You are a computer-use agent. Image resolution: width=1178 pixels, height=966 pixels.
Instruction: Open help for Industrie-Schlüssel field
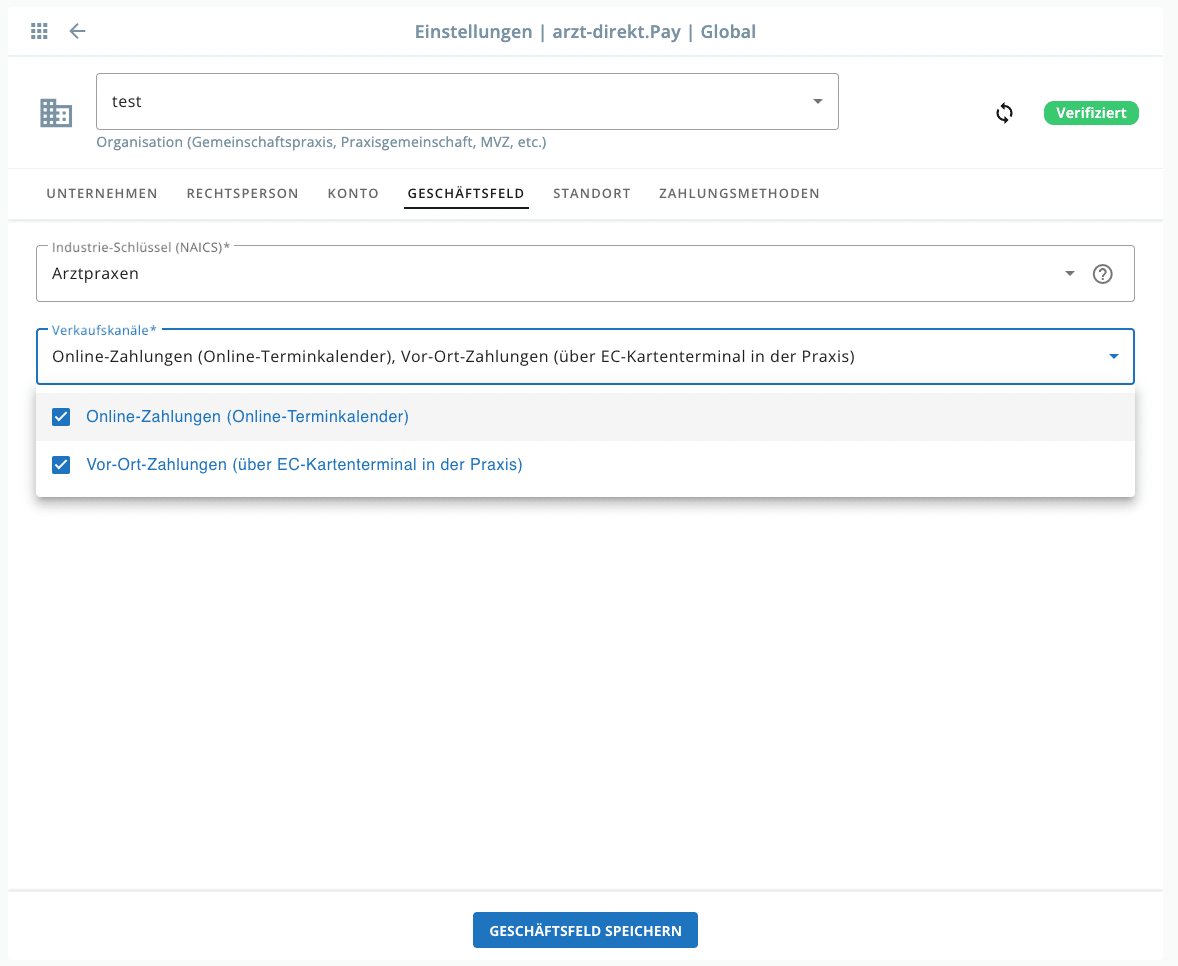tap(1102, 274)
